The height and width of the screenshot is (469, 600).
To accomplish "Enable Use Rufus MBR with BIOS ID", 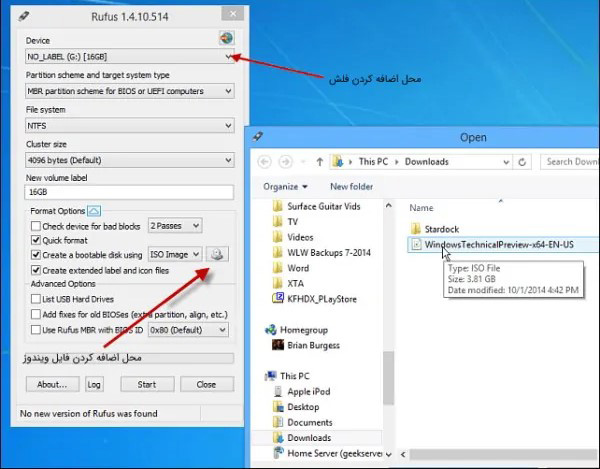I will (36, 330).
